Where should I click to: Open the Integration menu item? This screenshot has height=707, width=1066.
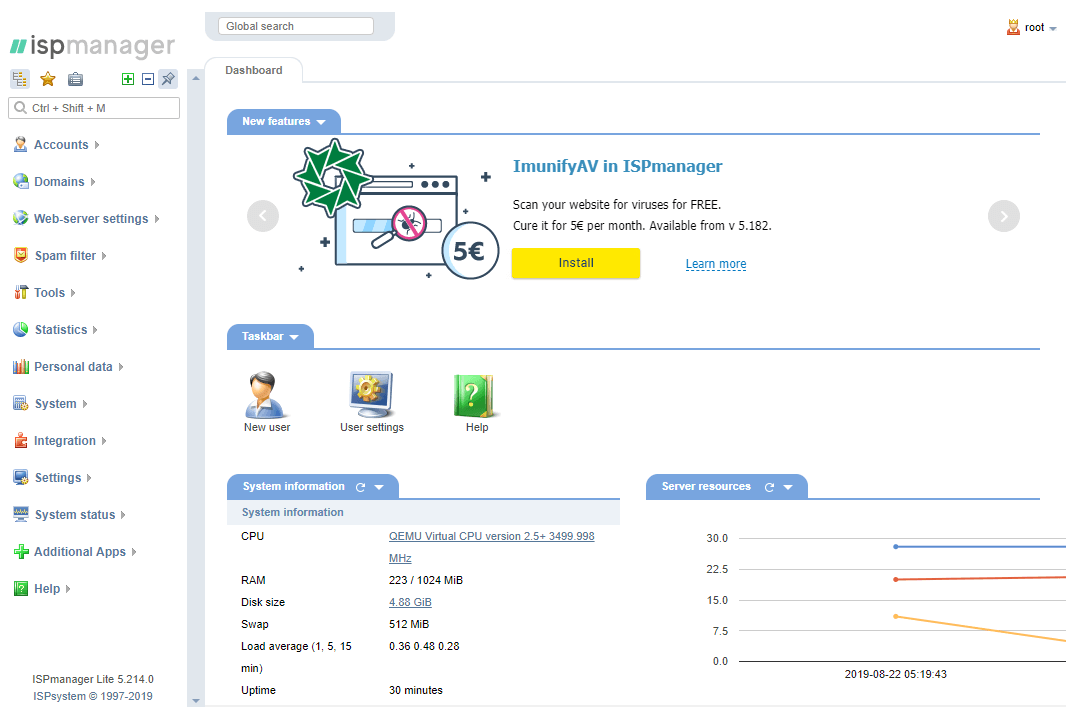point(65,441)
